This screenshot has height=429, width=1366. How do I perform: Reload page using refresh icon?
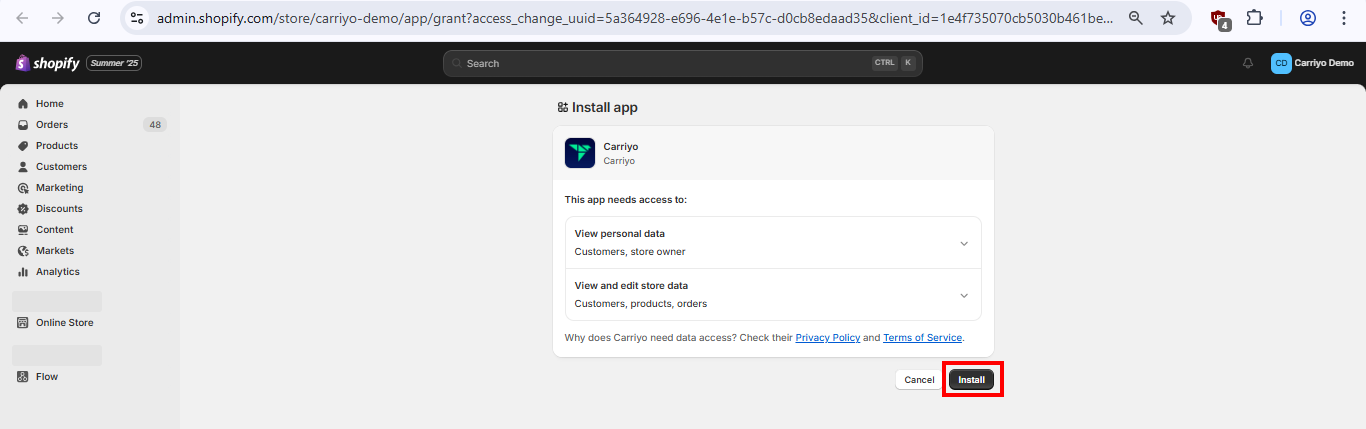tap(94, 18)
